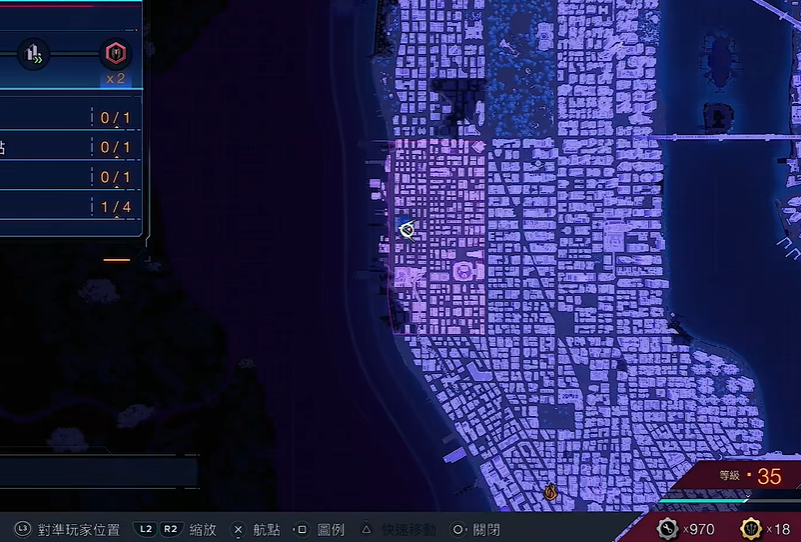This screenshot has width=801, height=542.
Task: Click the x2 token reward count
Action: point(115,79)
